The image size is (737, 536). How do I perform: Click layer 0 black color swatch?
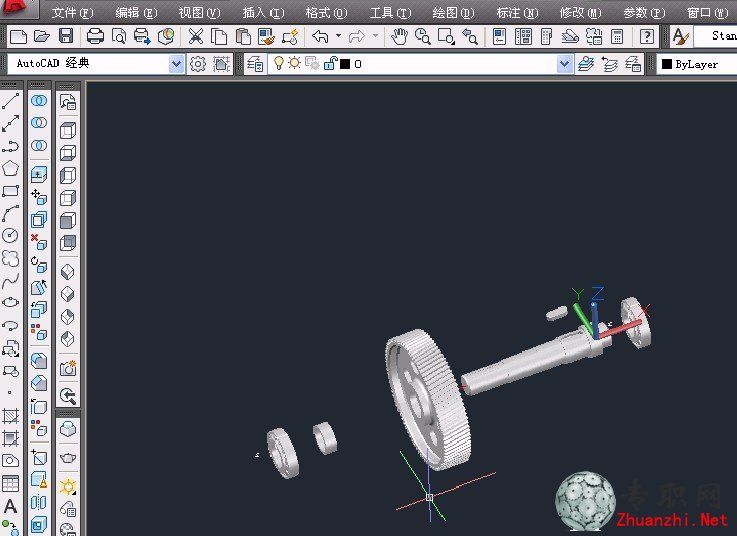tap(345, 64)
